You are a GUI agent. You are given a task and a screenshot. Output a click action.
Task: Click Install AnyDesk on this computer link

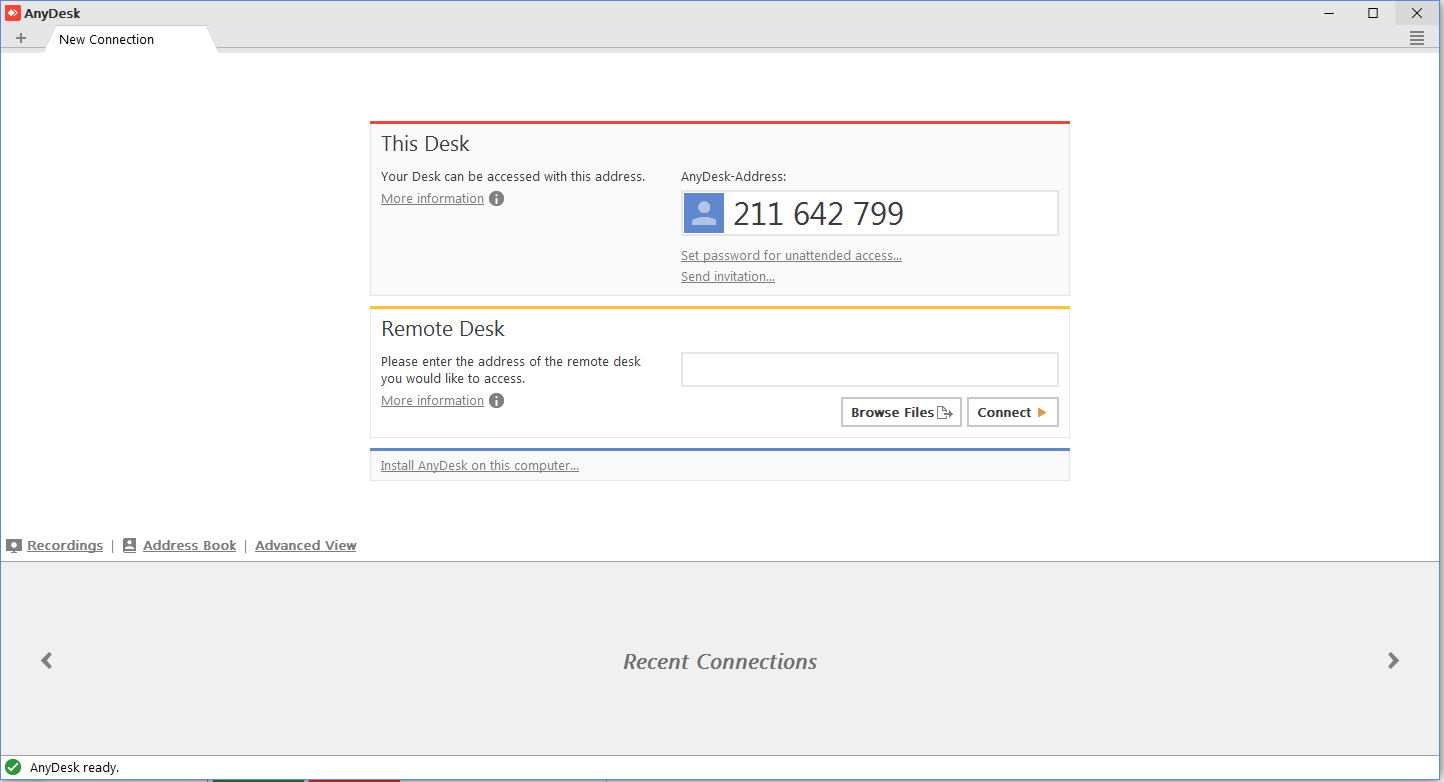tap(479, 465)
